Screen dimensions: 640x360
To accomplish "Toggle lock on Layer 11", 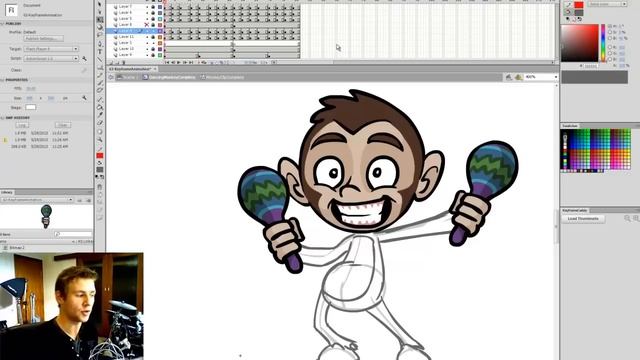I will pyautogui.click(x=153, y=37).
